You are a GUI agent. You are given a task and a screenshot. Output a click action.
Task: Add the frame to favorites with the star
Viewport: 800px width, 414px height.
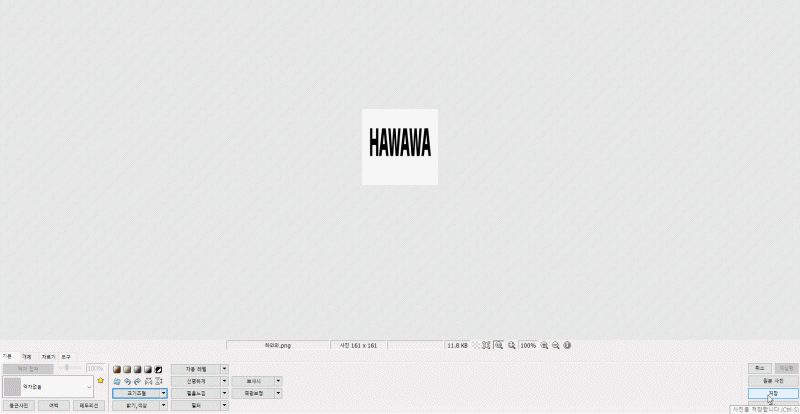(x=101, y=380)
